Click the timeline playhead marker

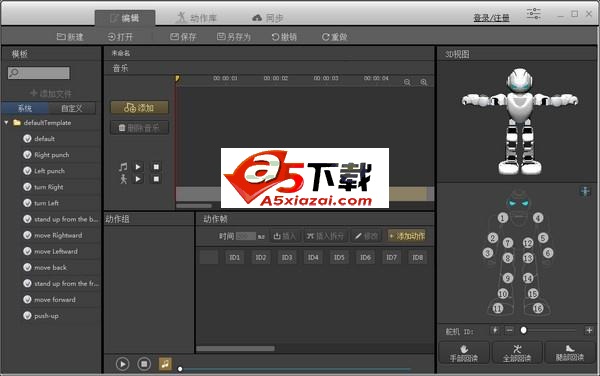(x=177, y=78)
